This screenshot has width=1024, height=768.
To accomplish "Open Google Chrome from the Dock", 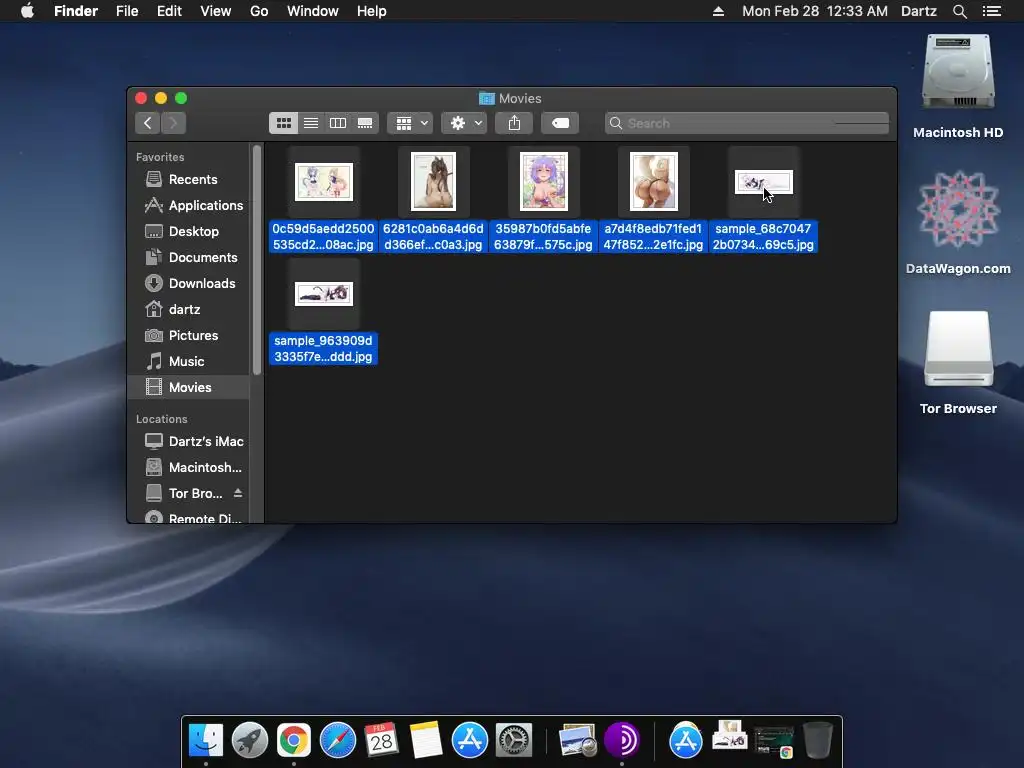I will click(x=294, y=740).
